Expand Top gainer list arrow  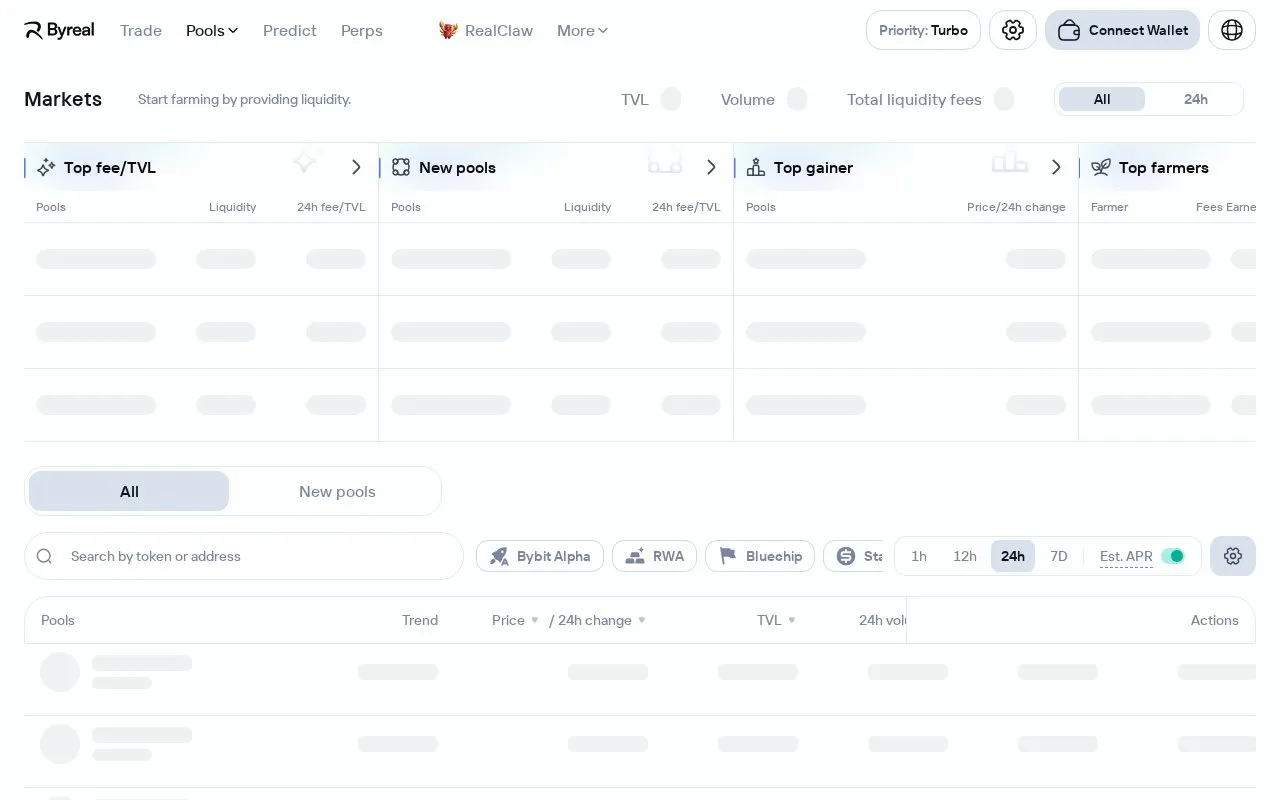tap(1056, 167)
